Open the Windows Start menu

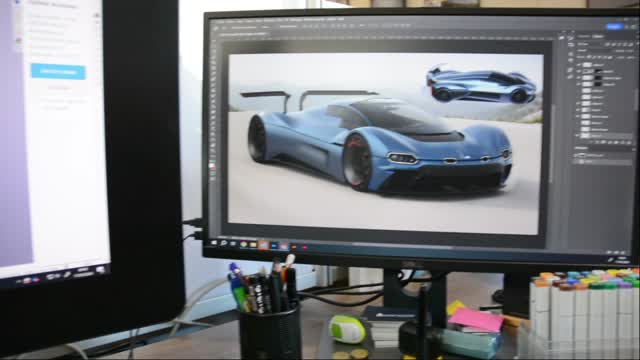pos(213,243)
